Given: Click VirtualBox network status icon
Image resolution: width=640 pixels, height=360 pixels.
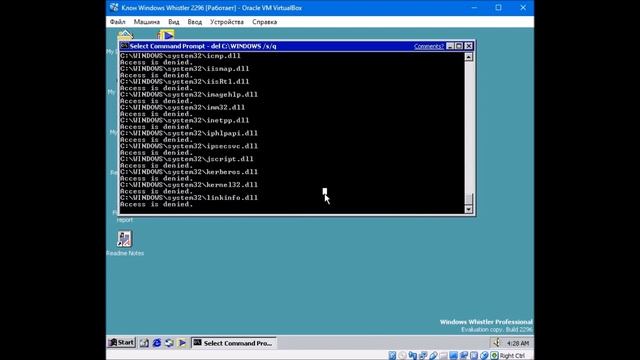Looking at the screenshot, I should [423, 356].
